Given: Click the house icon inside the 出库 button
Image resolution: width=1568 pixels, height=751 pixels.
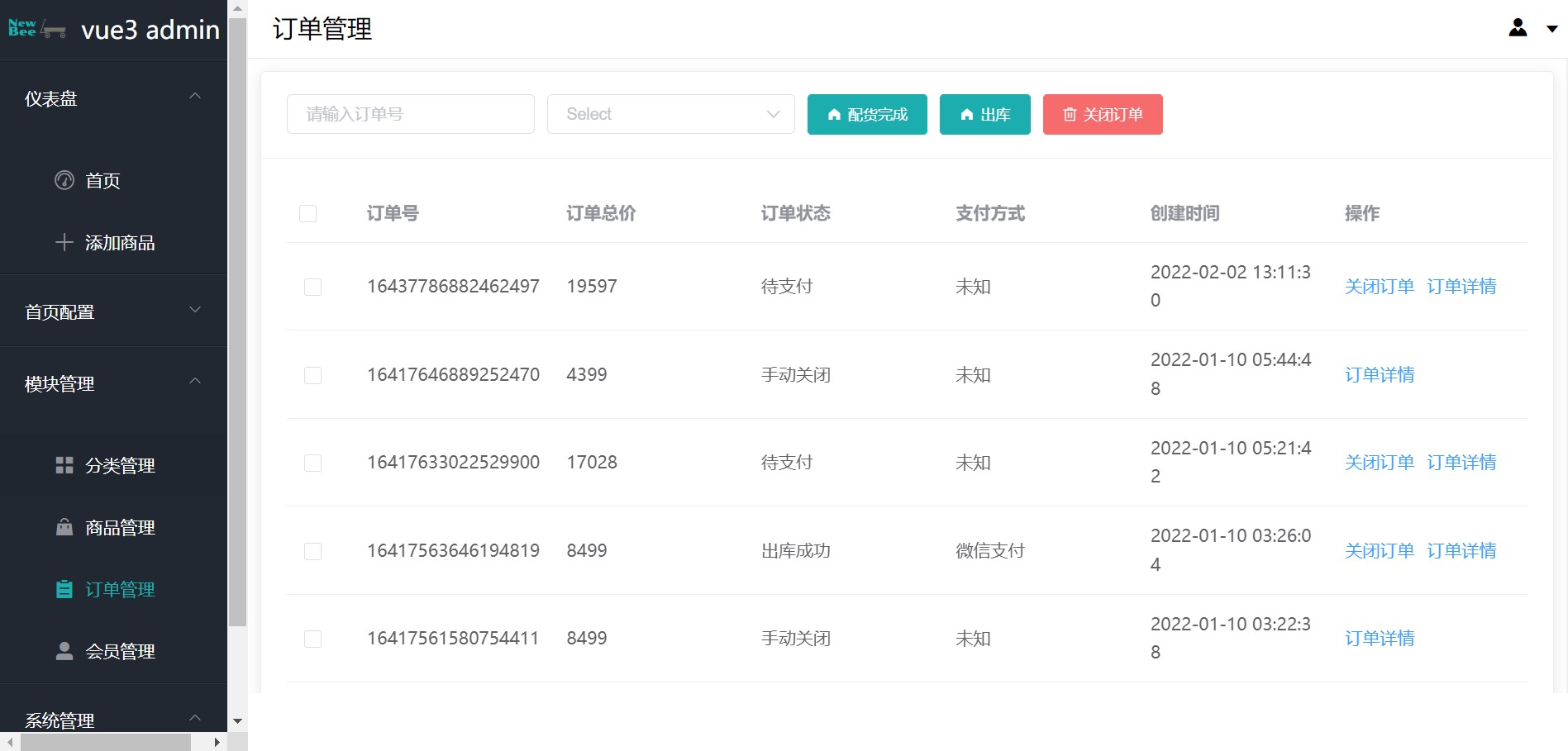Looking at the screenshot, I should coord(966,114).
